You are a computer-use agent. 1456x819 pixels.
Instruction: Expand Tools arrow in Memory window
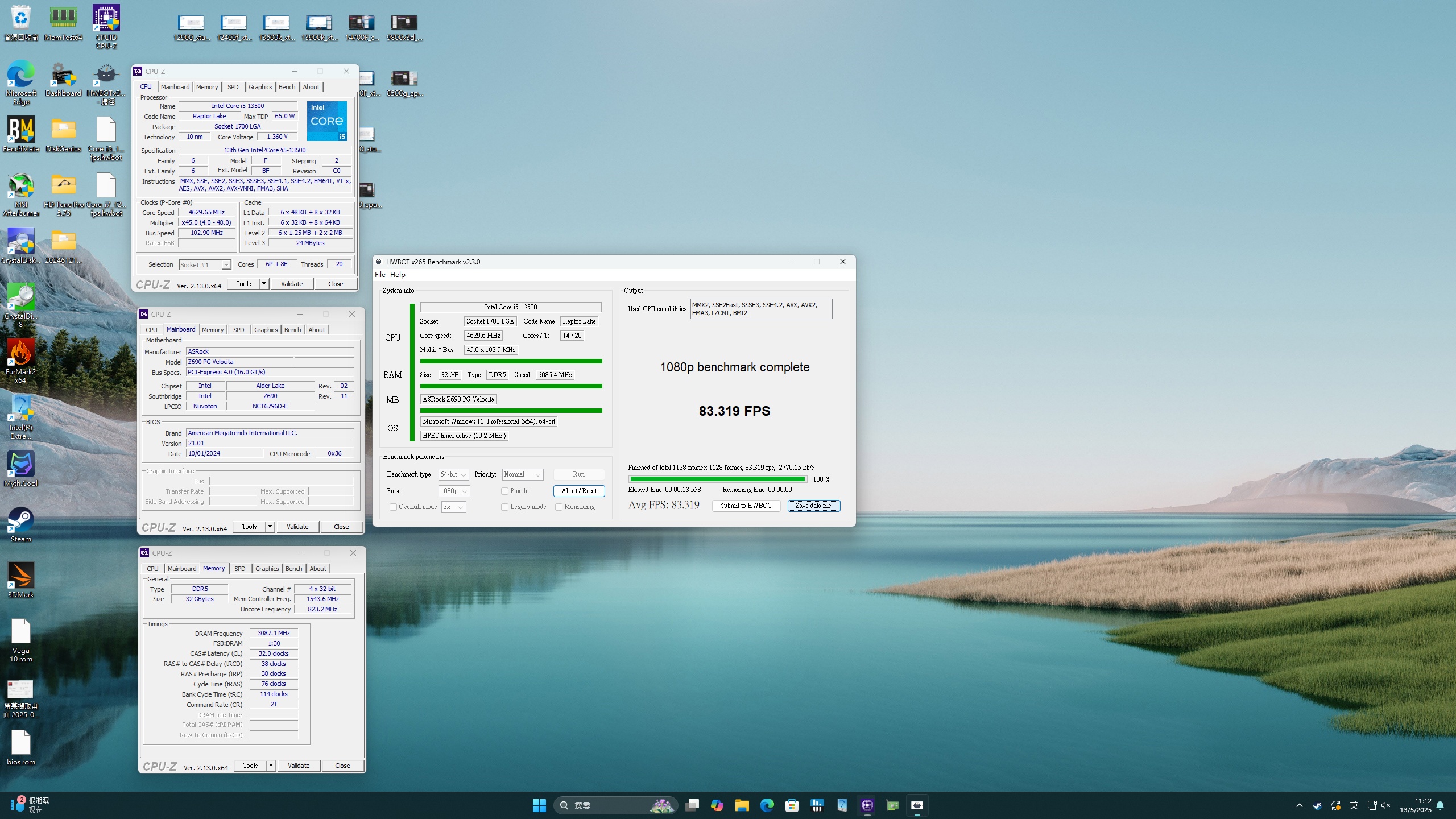click(x=271, y=766)
